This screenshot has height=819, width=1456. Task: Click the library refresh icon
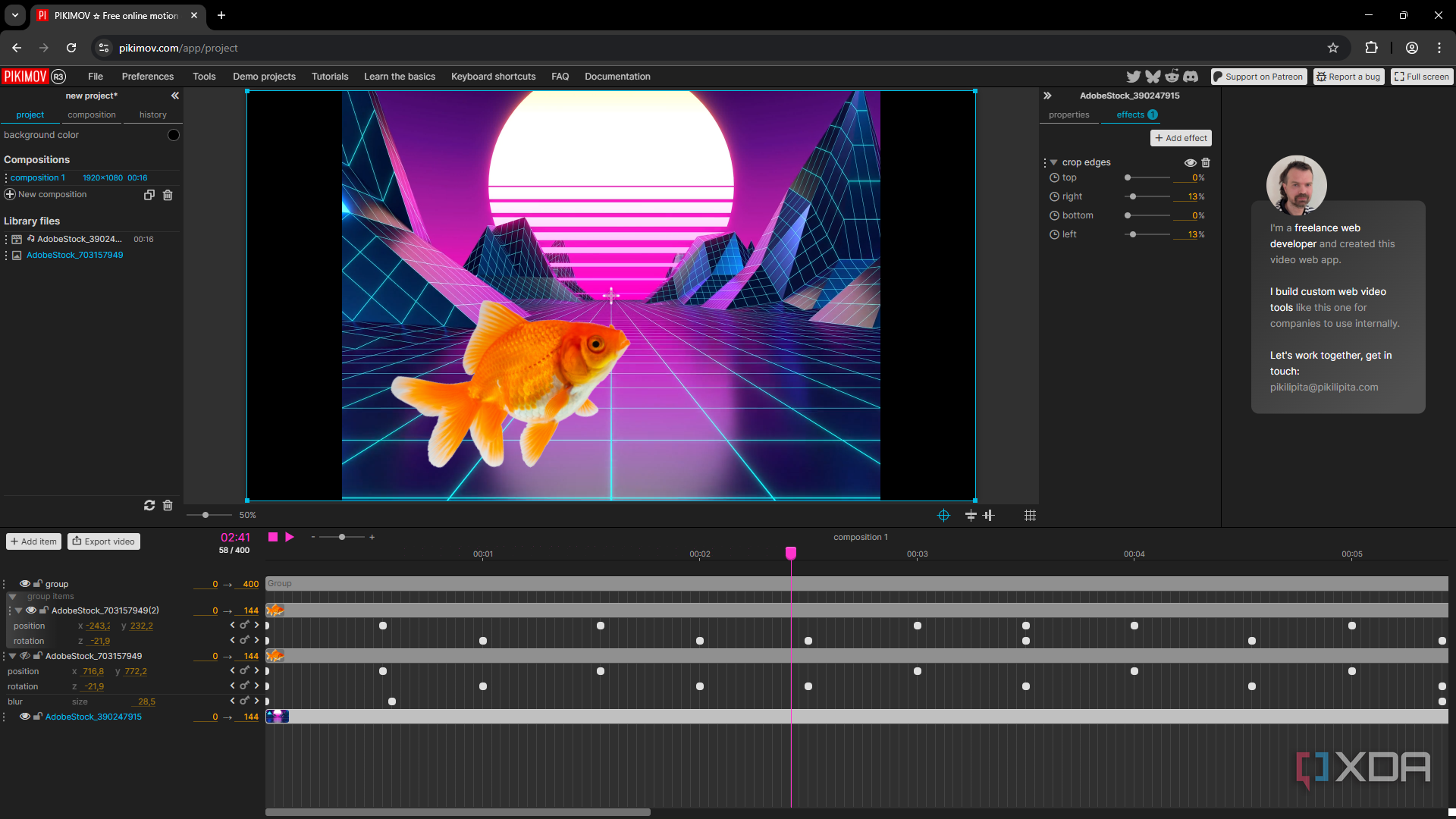pos(149,505)
